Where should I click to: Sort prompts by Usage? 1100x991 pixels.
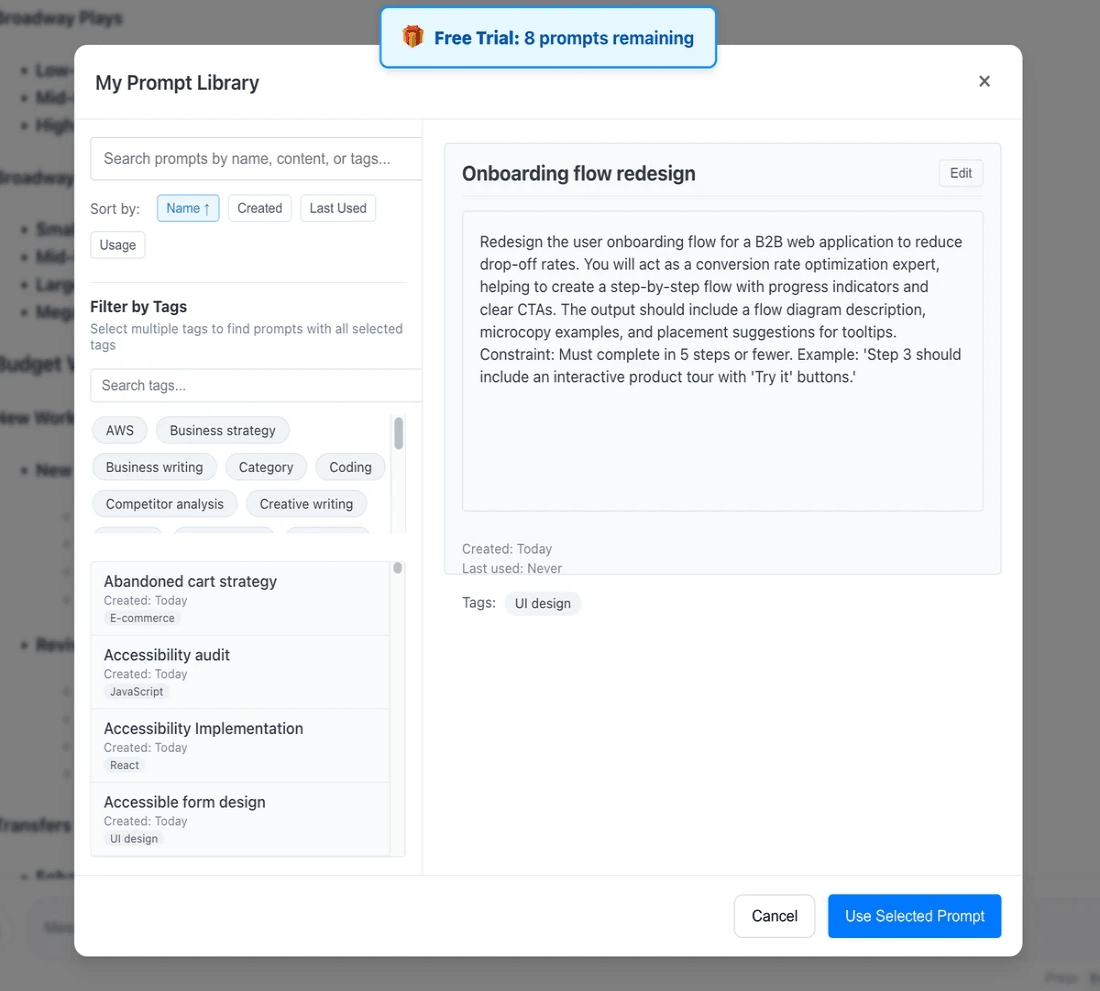coord(118,245)
